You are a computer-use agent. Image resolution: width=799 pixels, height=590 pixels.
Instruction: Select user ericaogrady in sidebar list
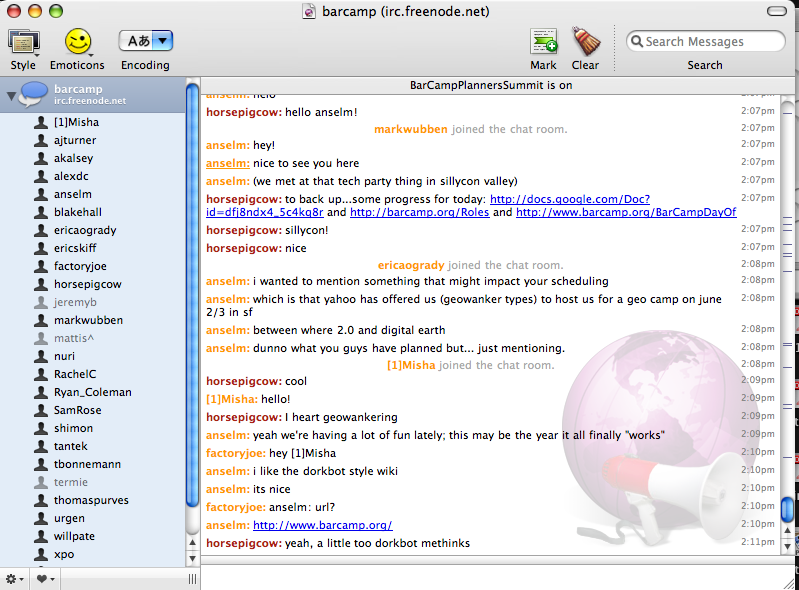(x=85, y=230)
